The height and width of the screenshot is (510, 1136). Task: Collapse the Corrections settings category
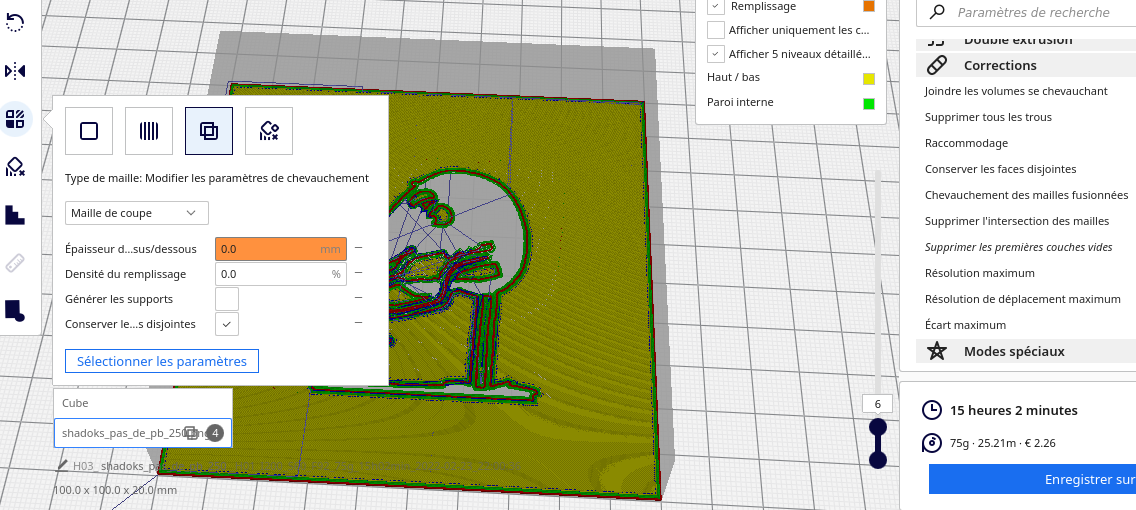[1026, 65]
